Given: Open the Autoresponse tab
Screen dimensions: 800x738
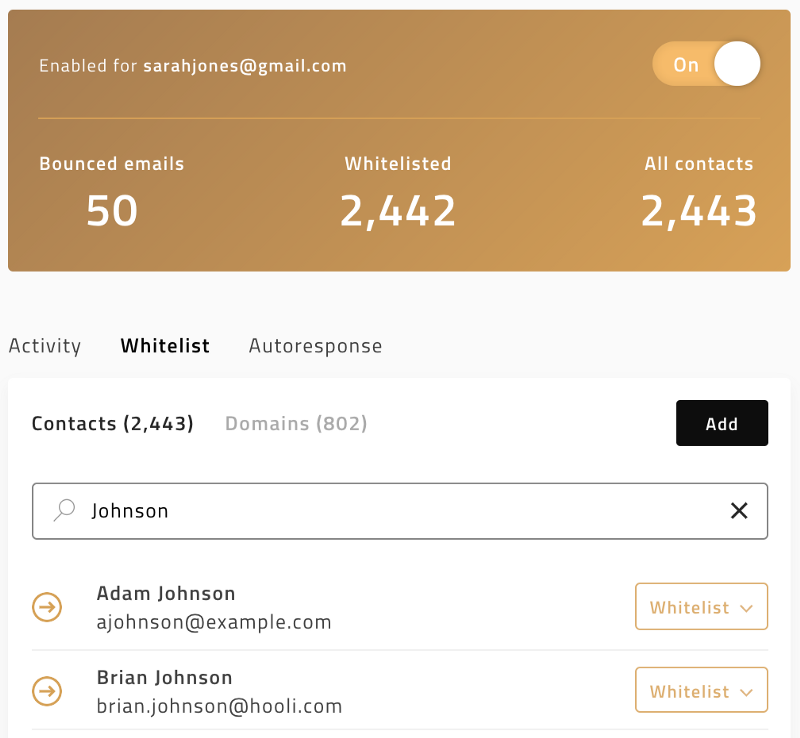Looking at the screenshot, I should pyautogui.click(x=315, y=347).
